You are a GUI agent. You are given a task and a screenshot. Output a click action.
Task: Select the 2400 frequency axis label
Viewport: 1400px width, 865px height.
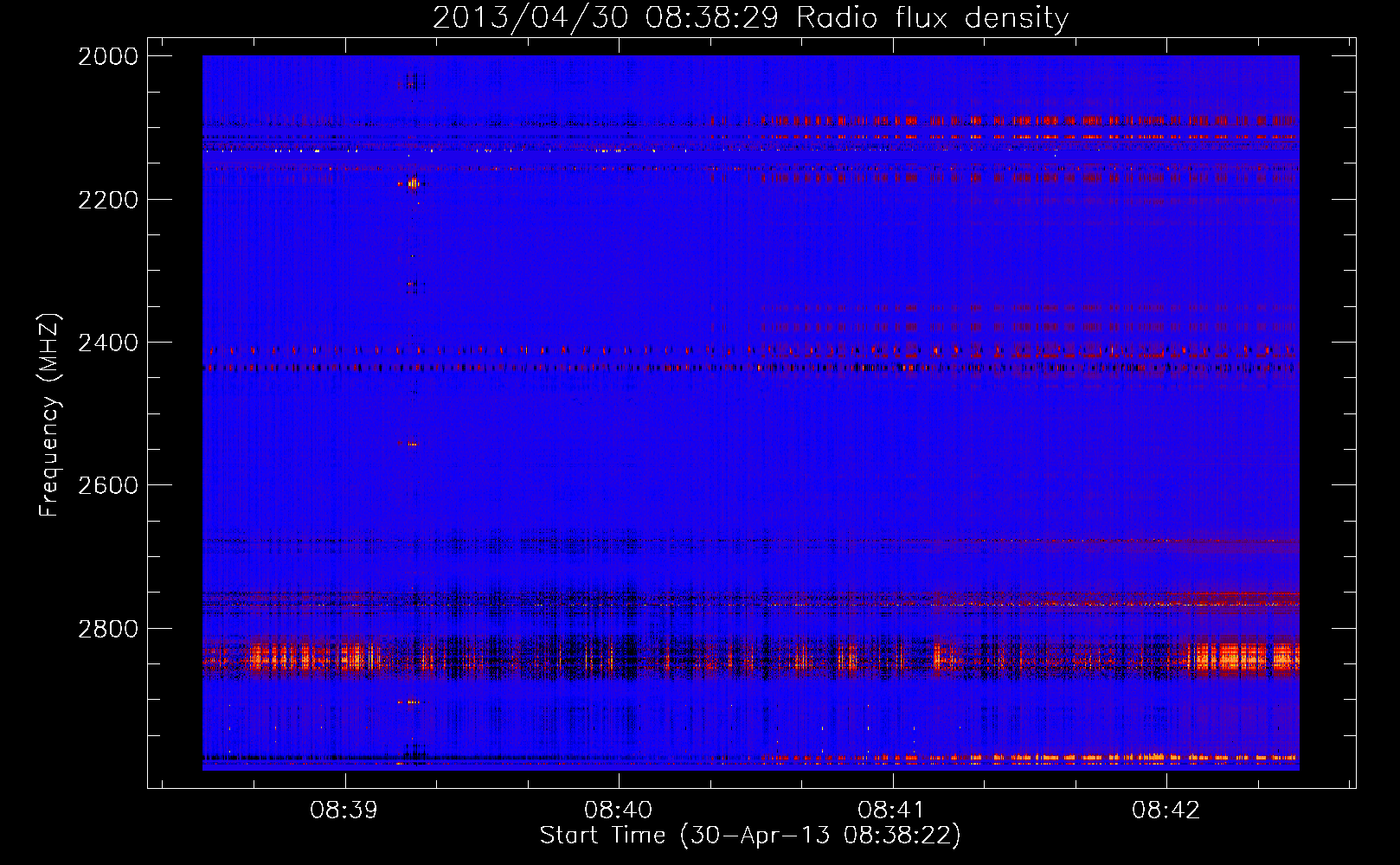pyautogui.click(x=108, y=343)
